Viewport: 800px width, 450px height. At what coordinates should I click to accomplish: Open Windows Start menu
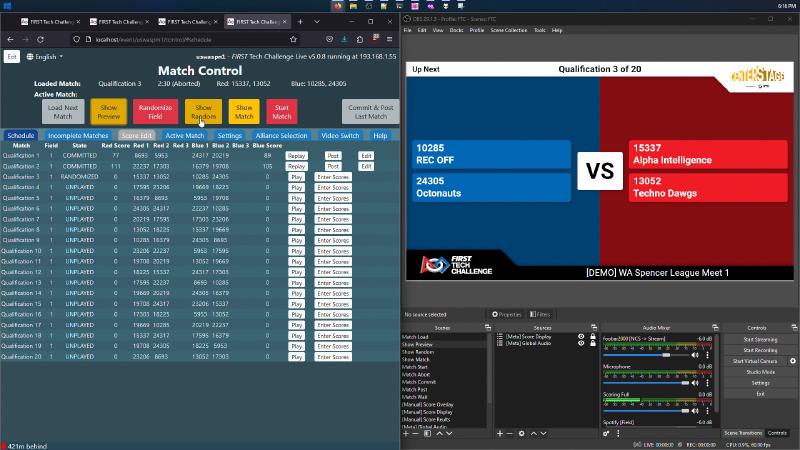click(7, 6)
